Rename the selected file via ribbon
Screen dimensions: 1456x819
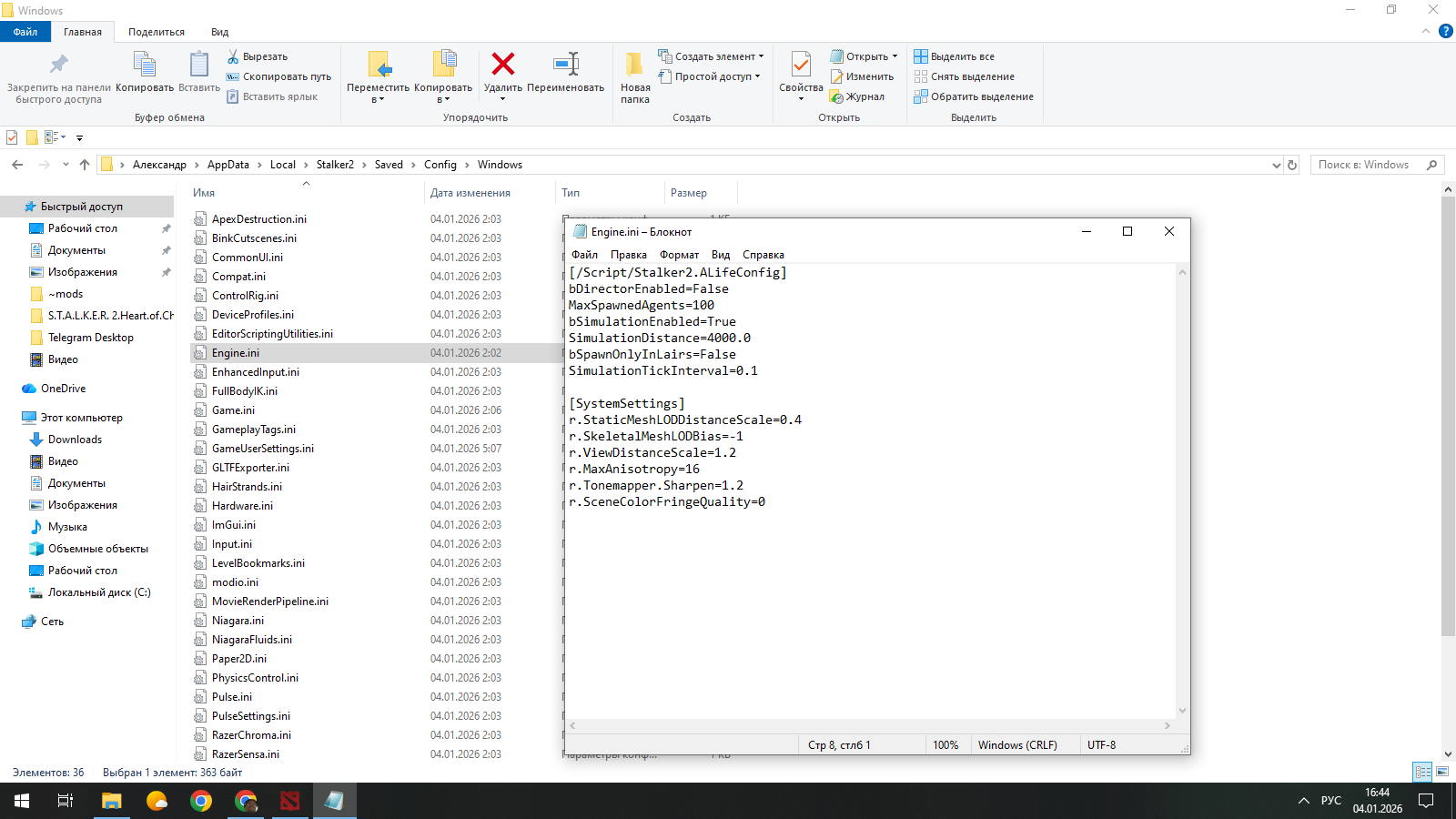click(x=565, y=73)
